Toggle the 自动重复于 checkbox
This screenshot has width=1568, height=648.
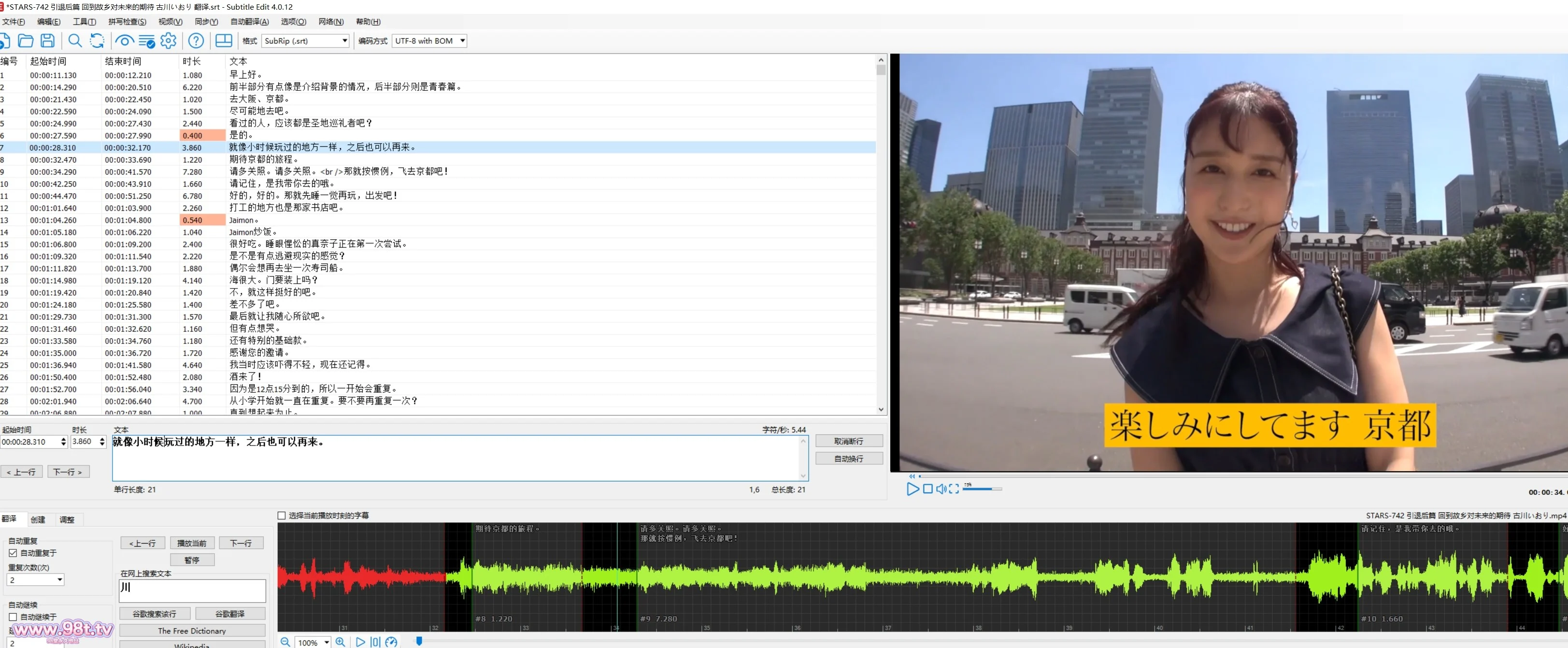[13, 553]
